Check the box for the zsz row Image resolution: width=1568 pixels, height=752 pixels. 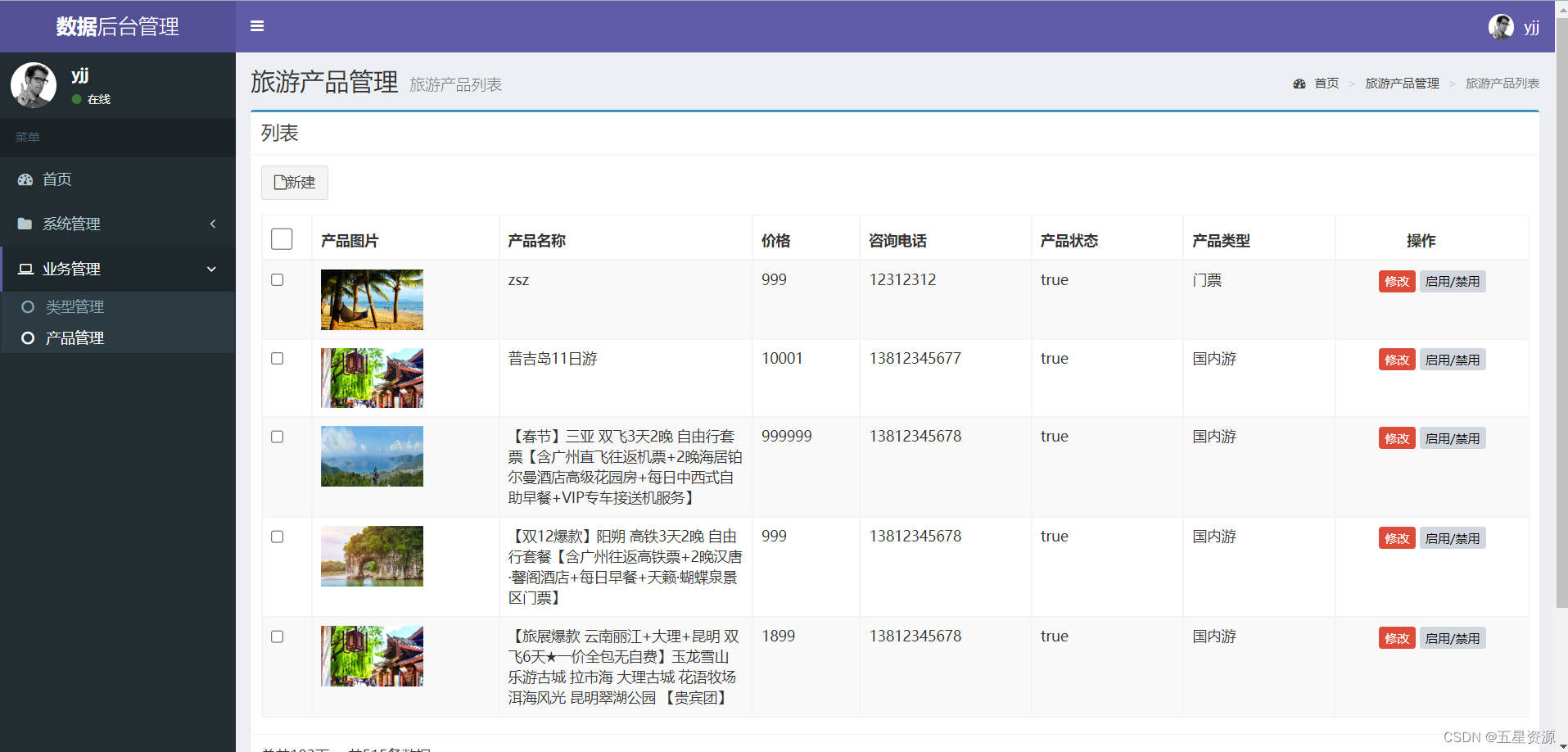(278, 280)
